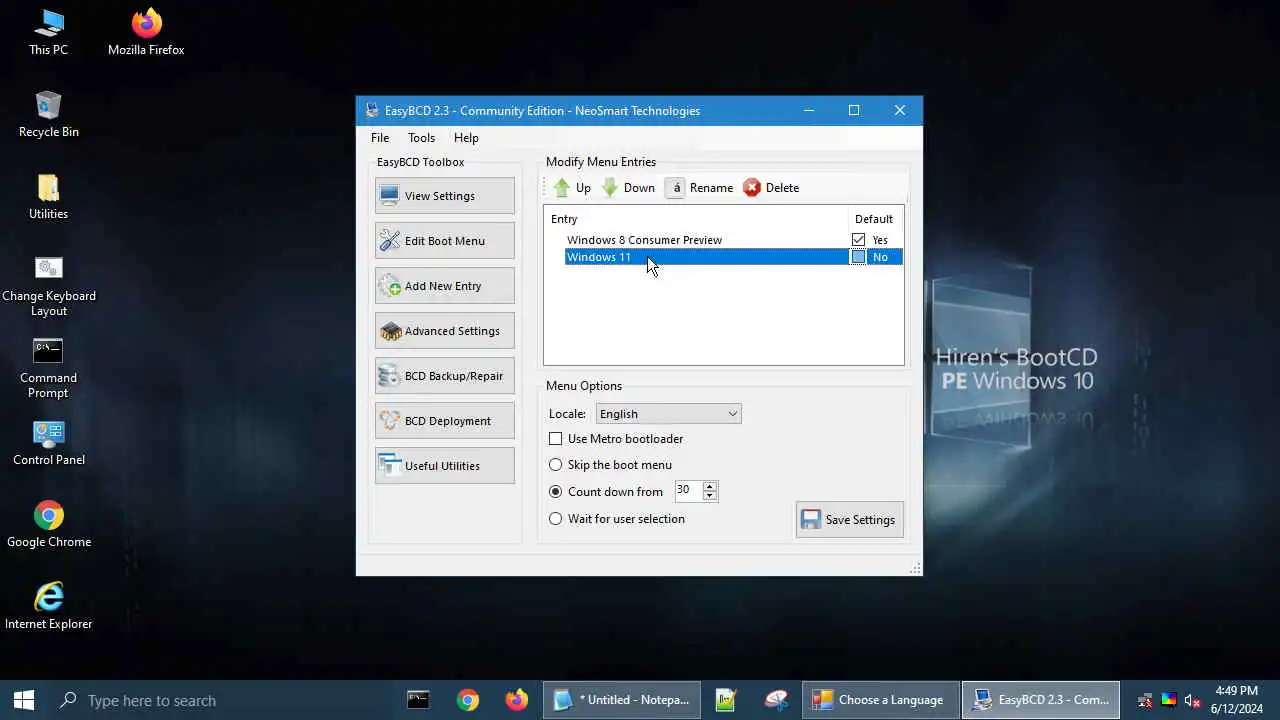This screenshot has height=720, width=1280.
Task: Open BCD Backup/Repair section
Action: (445, 376)
